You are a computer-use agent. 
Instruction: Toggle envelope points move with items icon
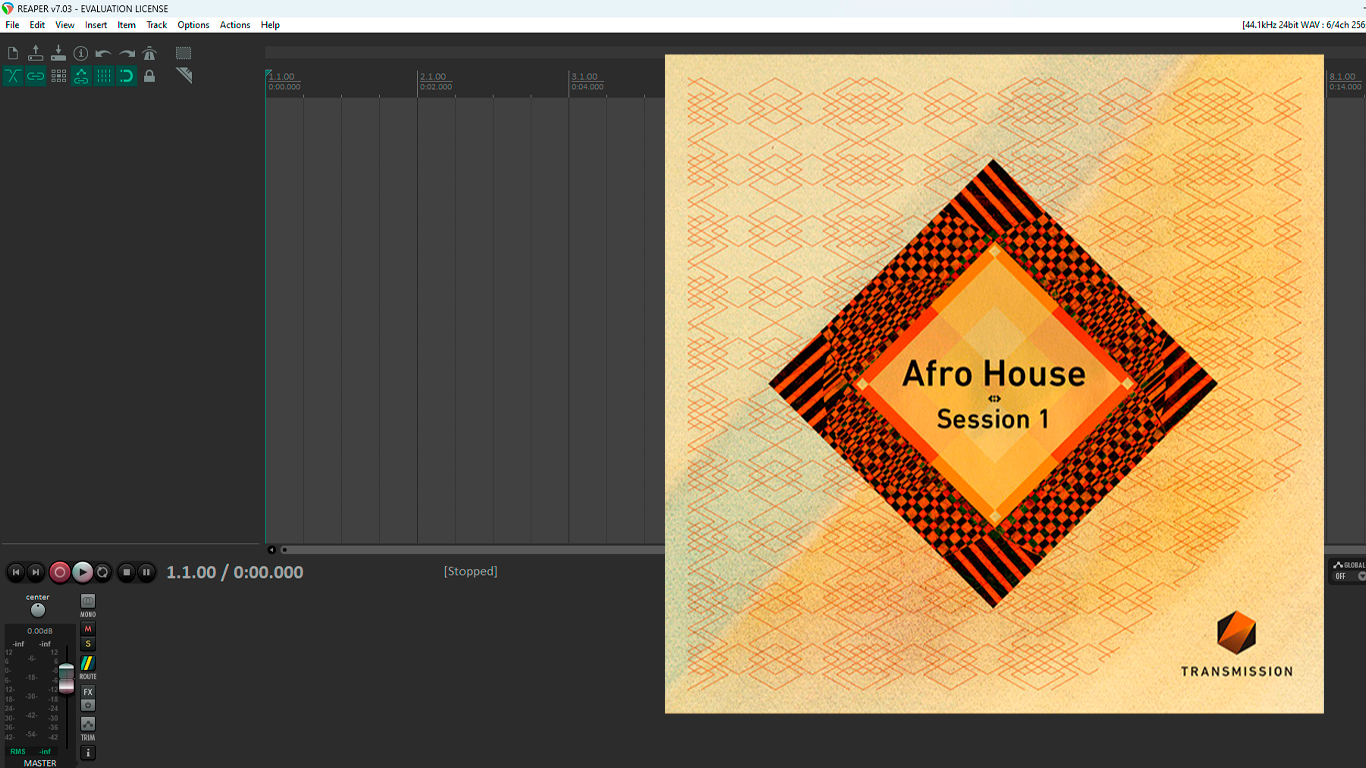[81, 76]
